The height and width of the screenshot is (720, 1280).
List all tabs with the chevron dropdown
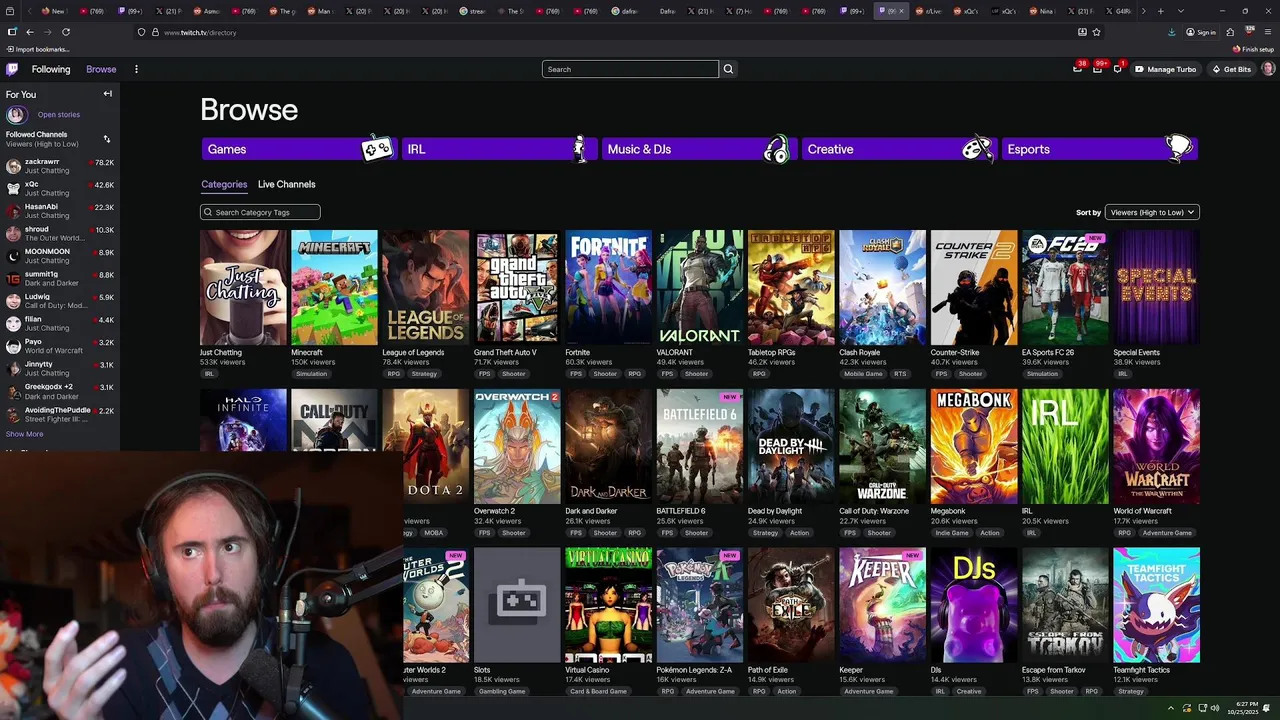[1181, 11]
